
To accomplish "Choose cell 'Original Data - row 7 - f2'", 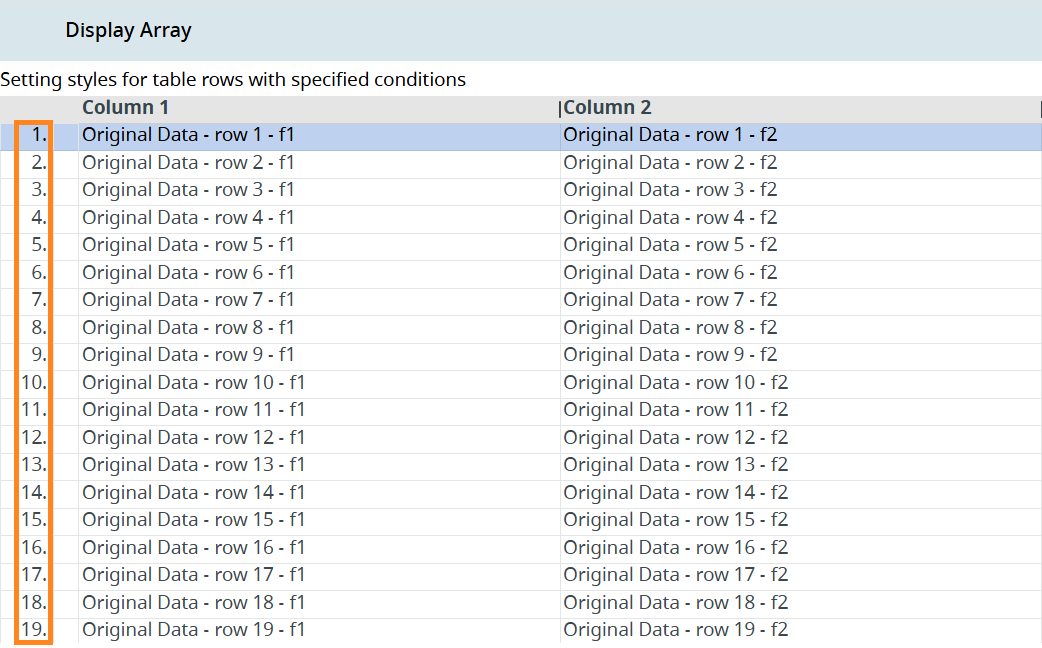I will click(x=670, y=300).
